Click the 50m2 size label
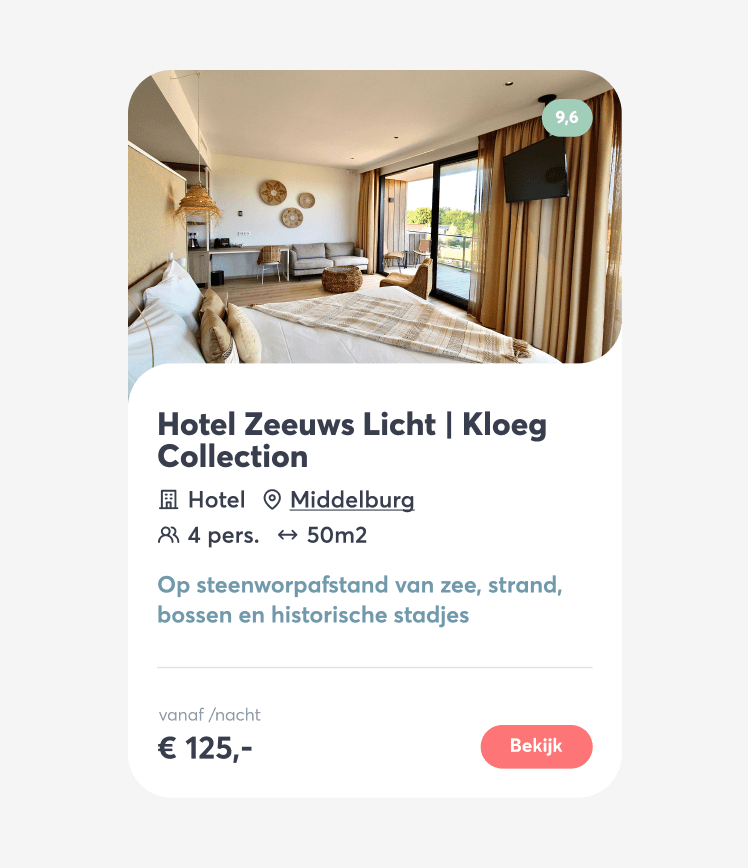 337,535
